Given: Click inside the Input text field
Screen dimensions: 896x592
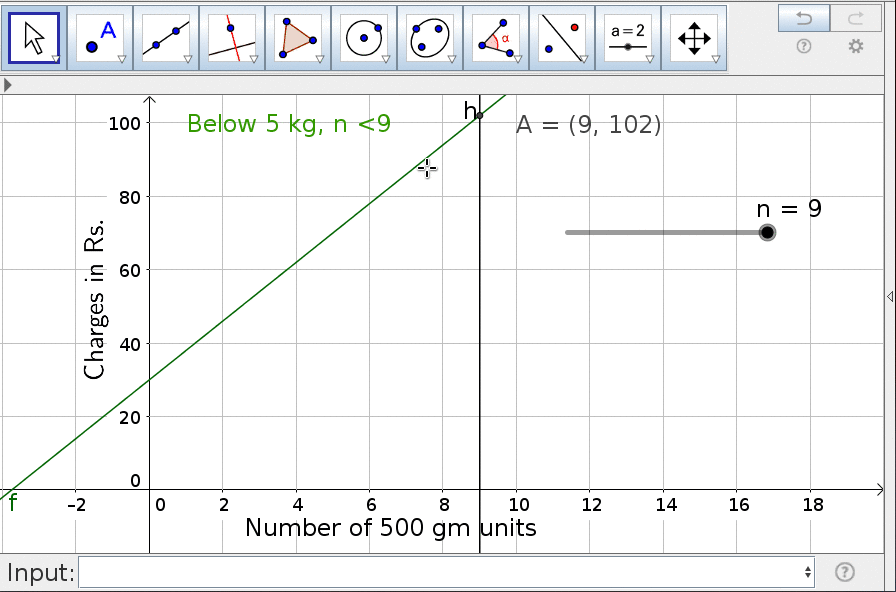Looking at the screenshot, I should click(x=440, y=573).
